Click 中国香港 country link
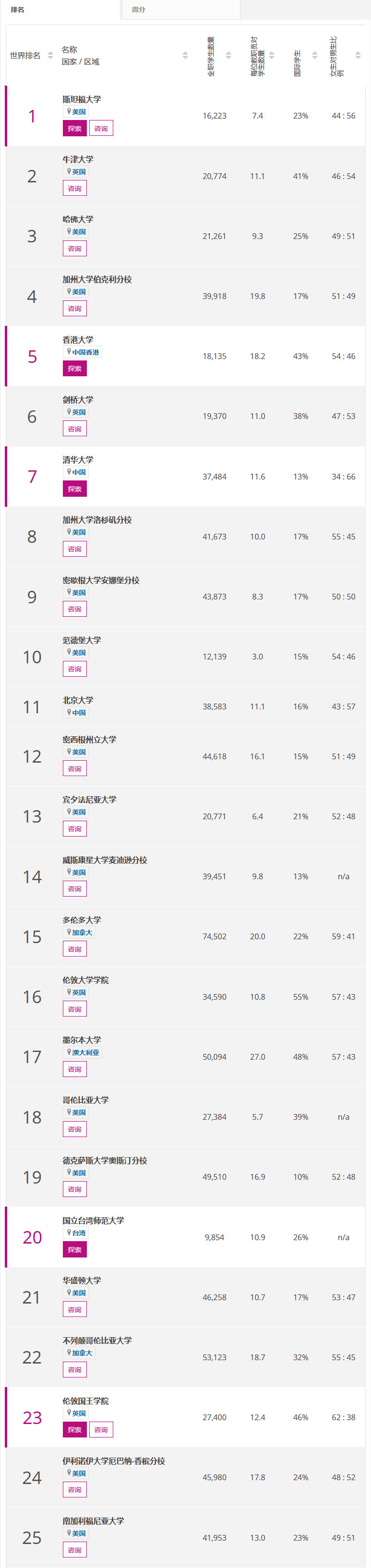The height and width of the screenshot is (1568, 371). pyautogui.click(x=86, y=352)
